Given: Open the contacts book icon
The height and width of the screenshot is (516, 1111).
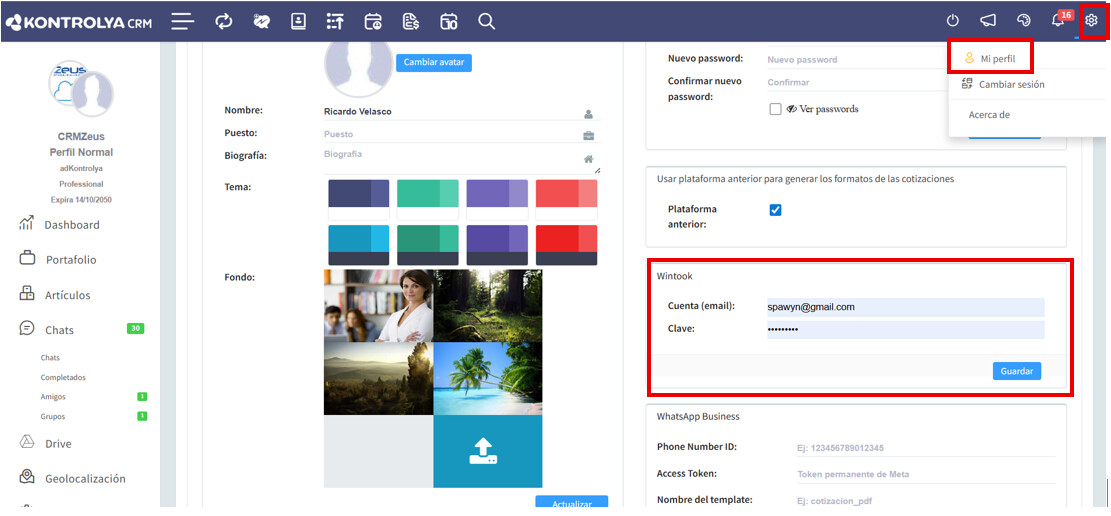Looking at the screenshot, I should (298, 21).
